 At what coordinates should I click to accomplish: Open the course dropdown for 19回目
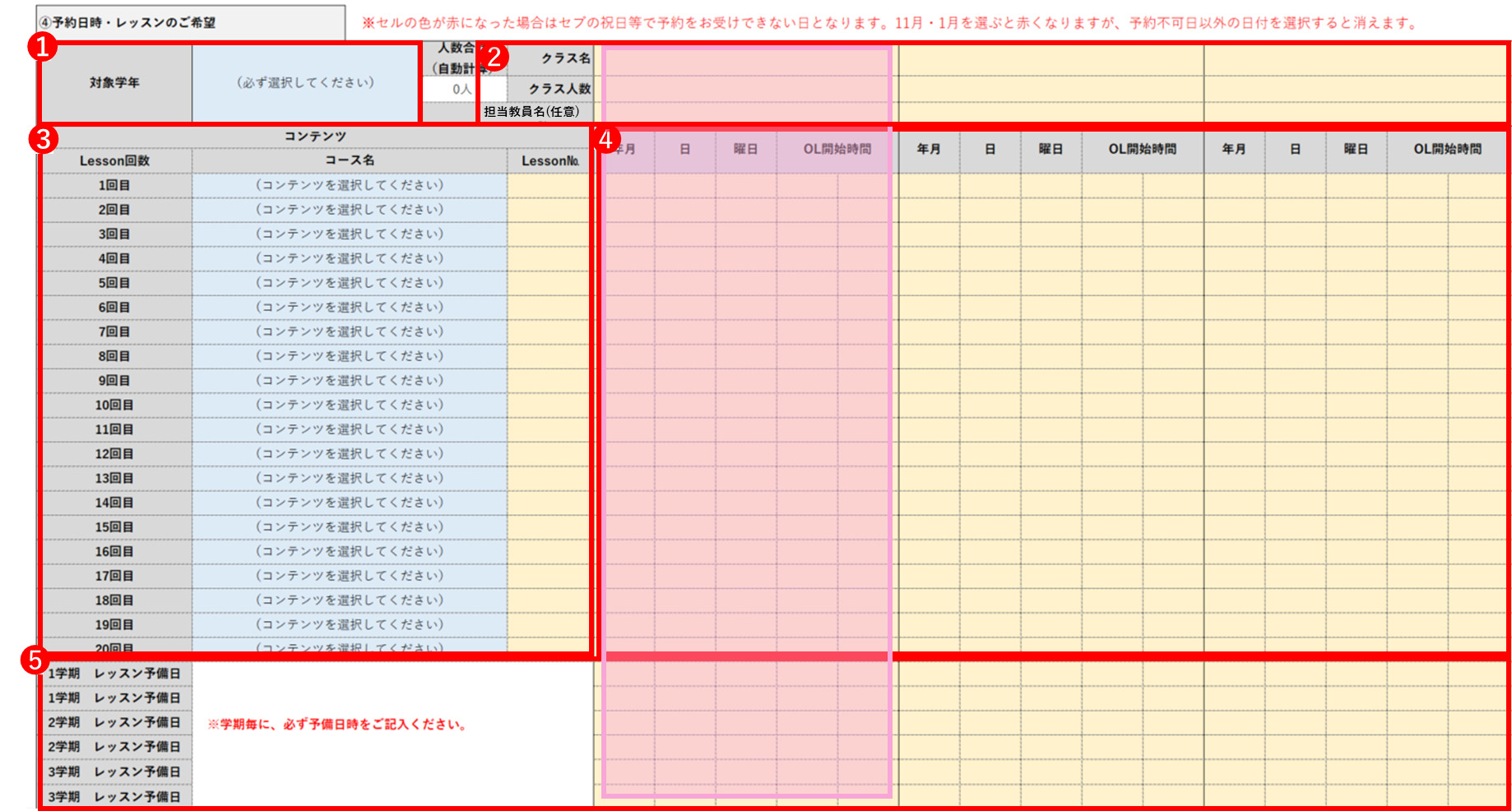349,624
